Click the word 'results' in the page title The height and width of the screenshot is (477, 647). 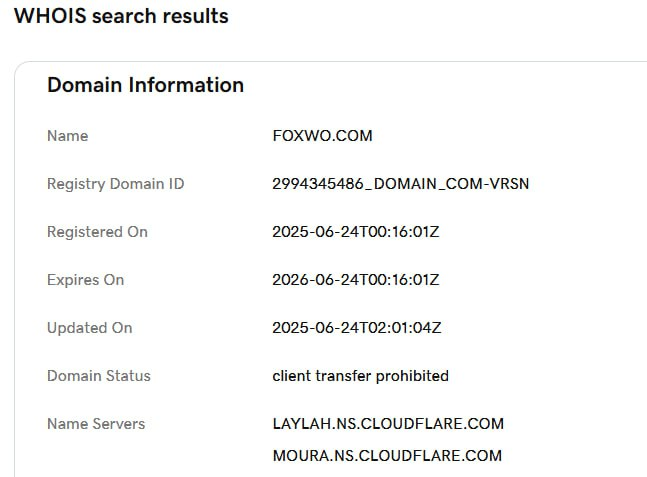[x=193, y=17]
